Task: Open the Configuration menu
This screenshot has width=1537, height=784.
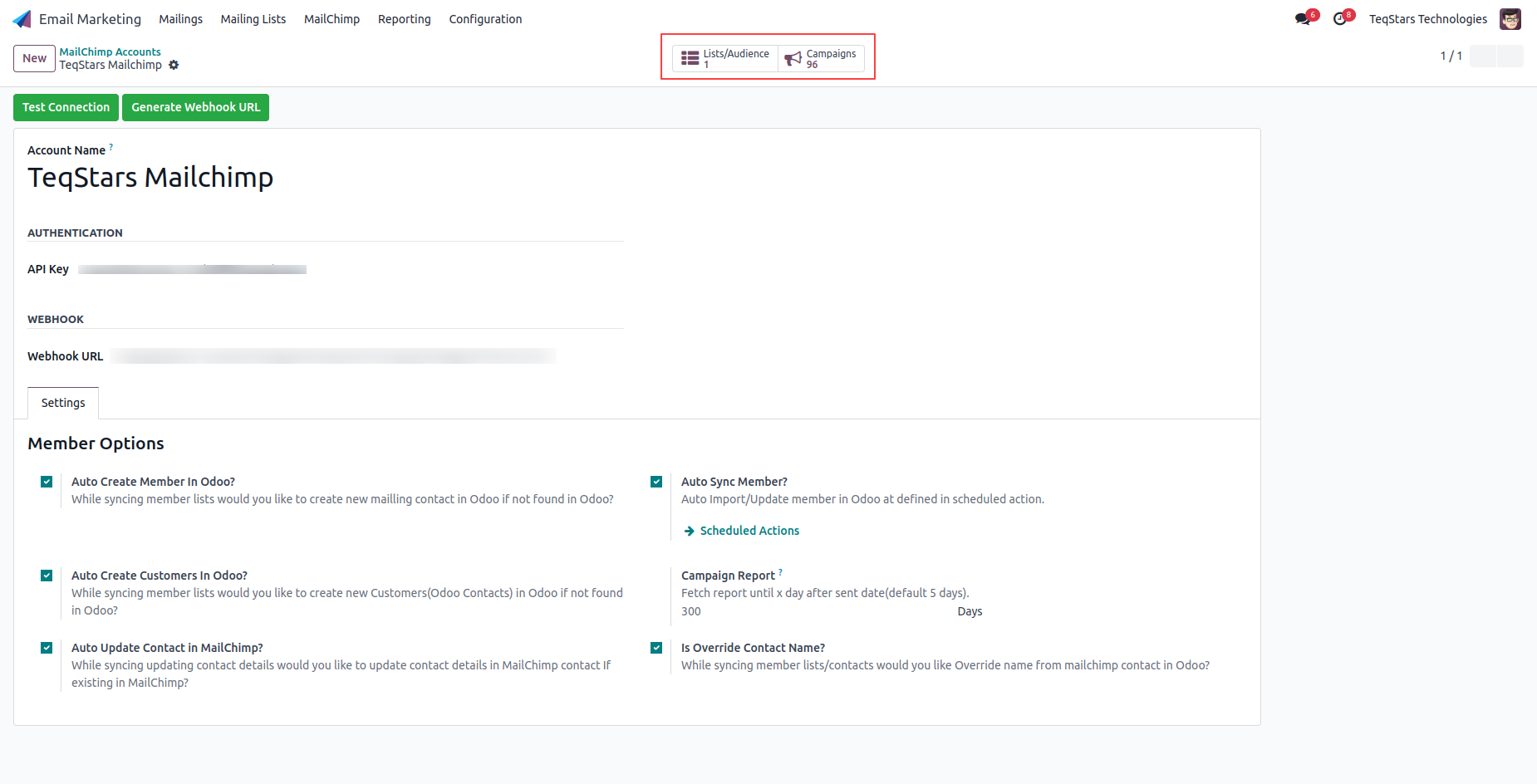Action: [x=485, y=19]
